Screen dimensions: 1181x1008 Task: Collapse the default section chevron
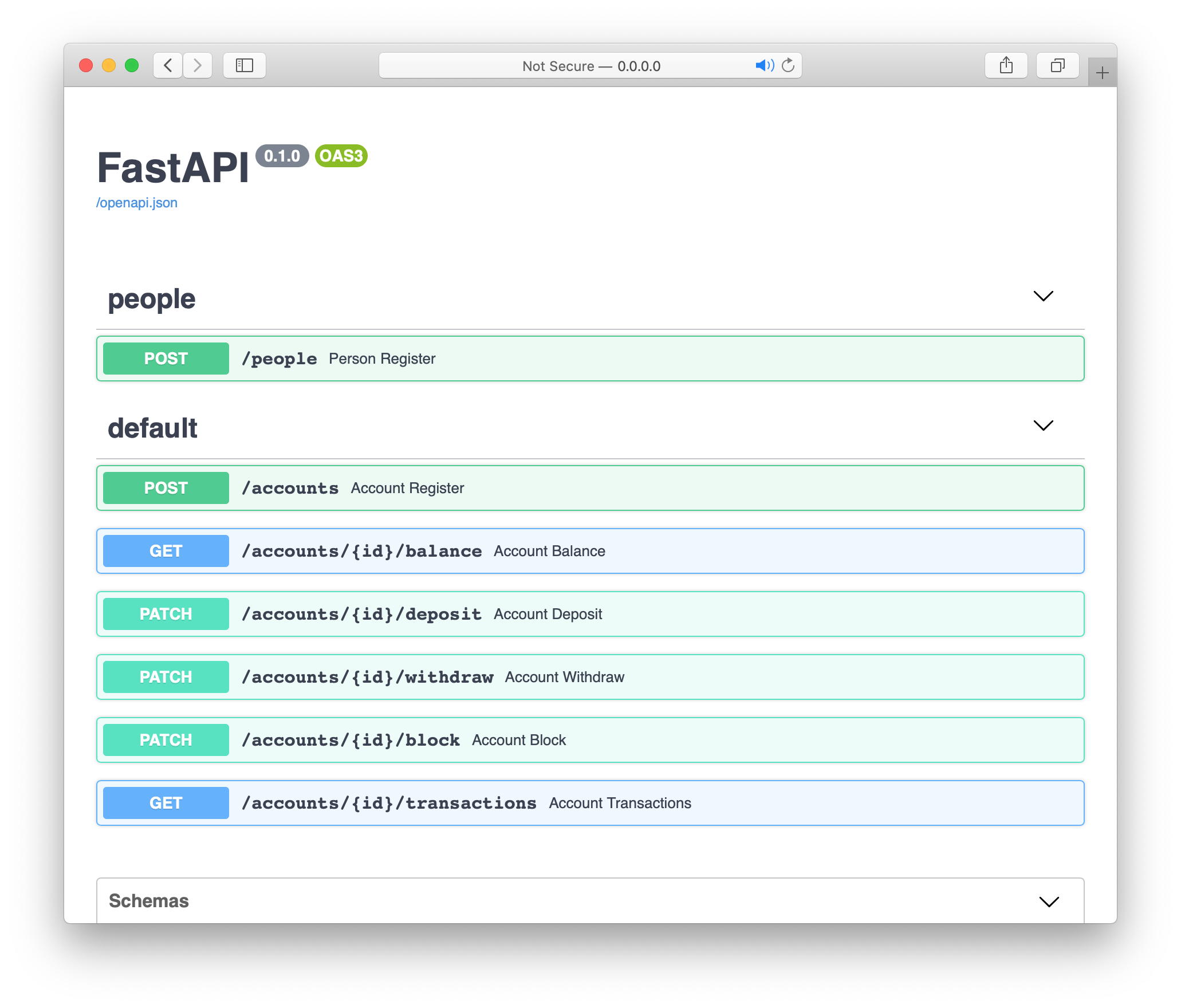click(x=1044, y=426)
